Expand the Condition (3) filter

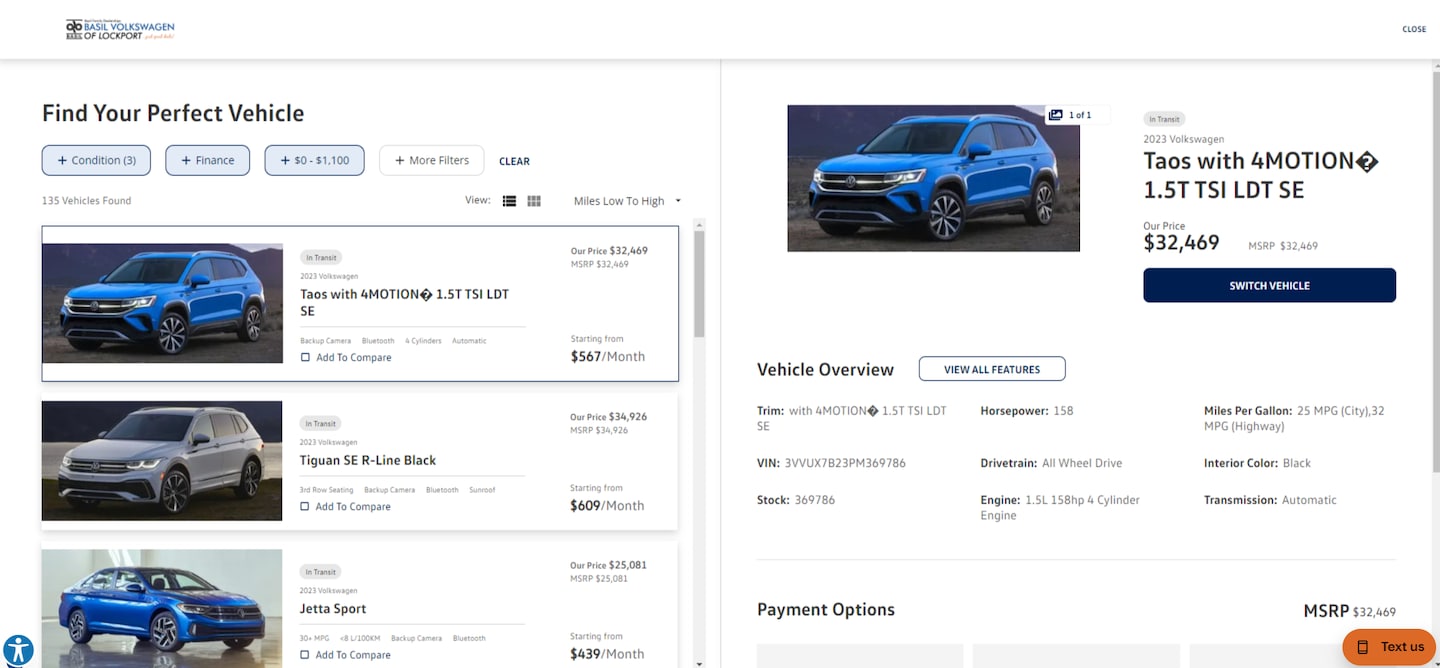pyautogui.click(x=96, y=160)
